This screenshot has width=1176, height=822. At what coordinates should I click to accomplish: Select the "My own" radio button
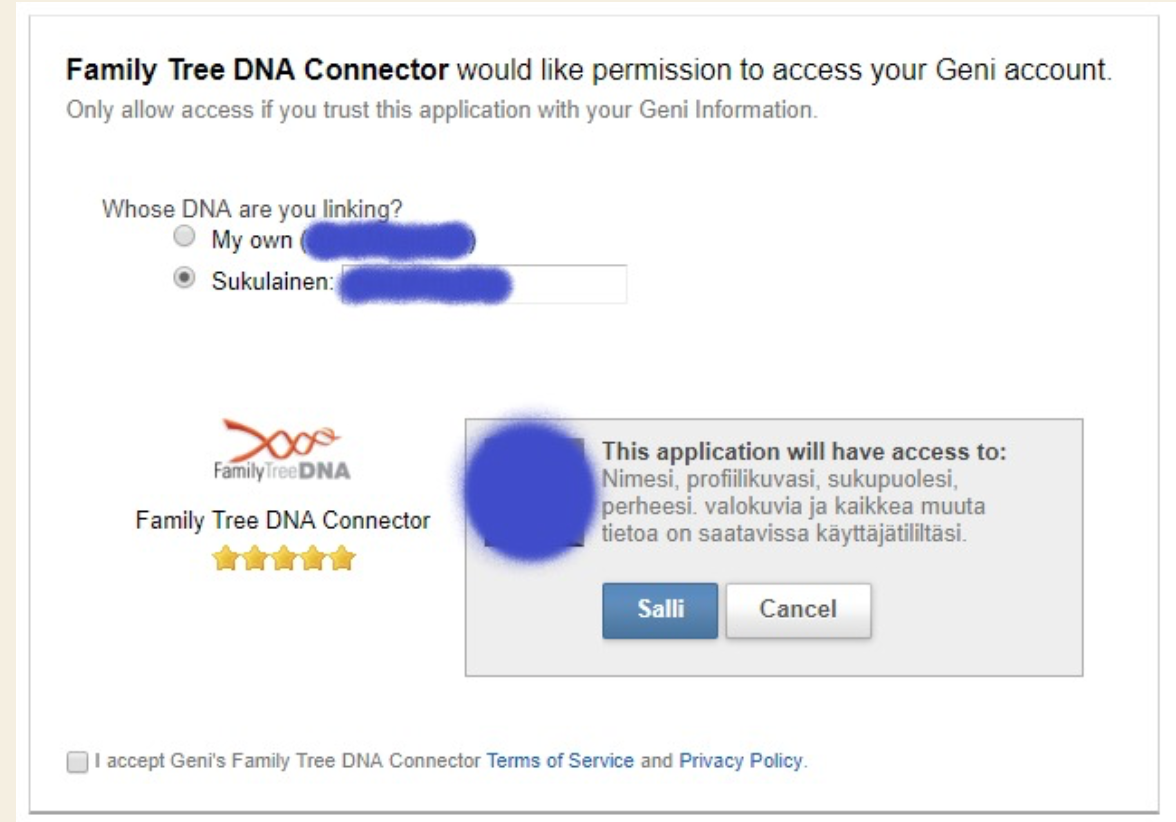[x=182, y=238]
